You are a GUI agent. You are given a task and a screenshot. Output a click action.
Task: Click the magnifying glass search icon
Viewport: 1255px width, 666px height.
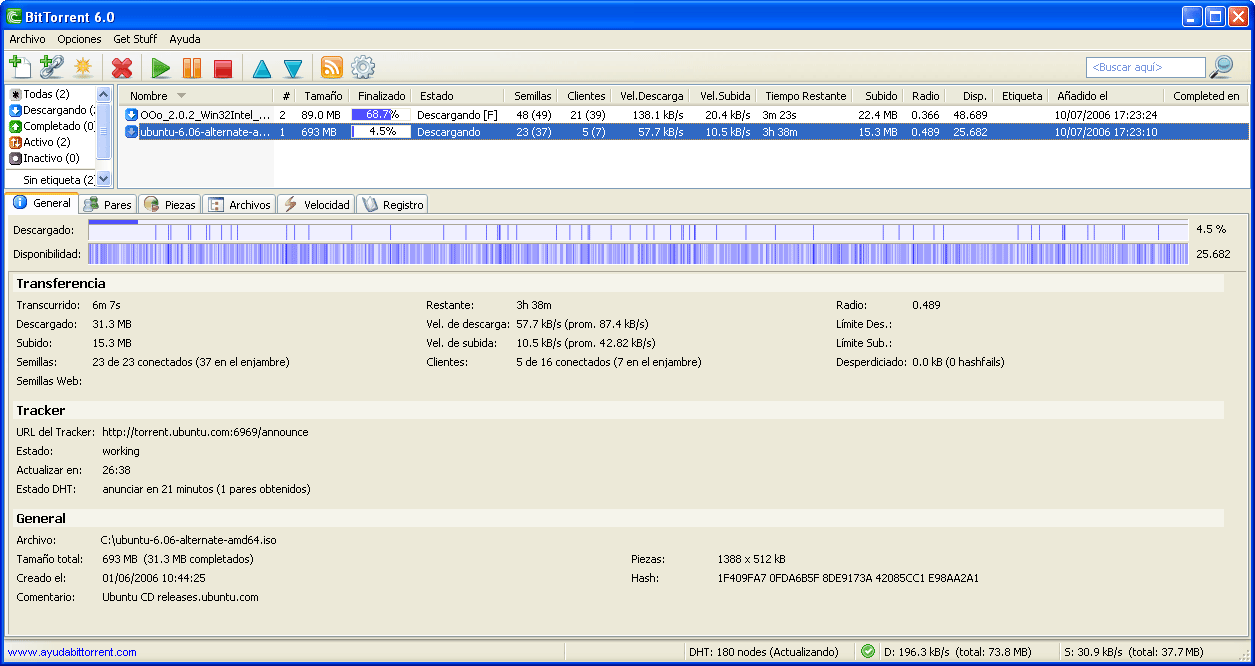point(1221,67)
